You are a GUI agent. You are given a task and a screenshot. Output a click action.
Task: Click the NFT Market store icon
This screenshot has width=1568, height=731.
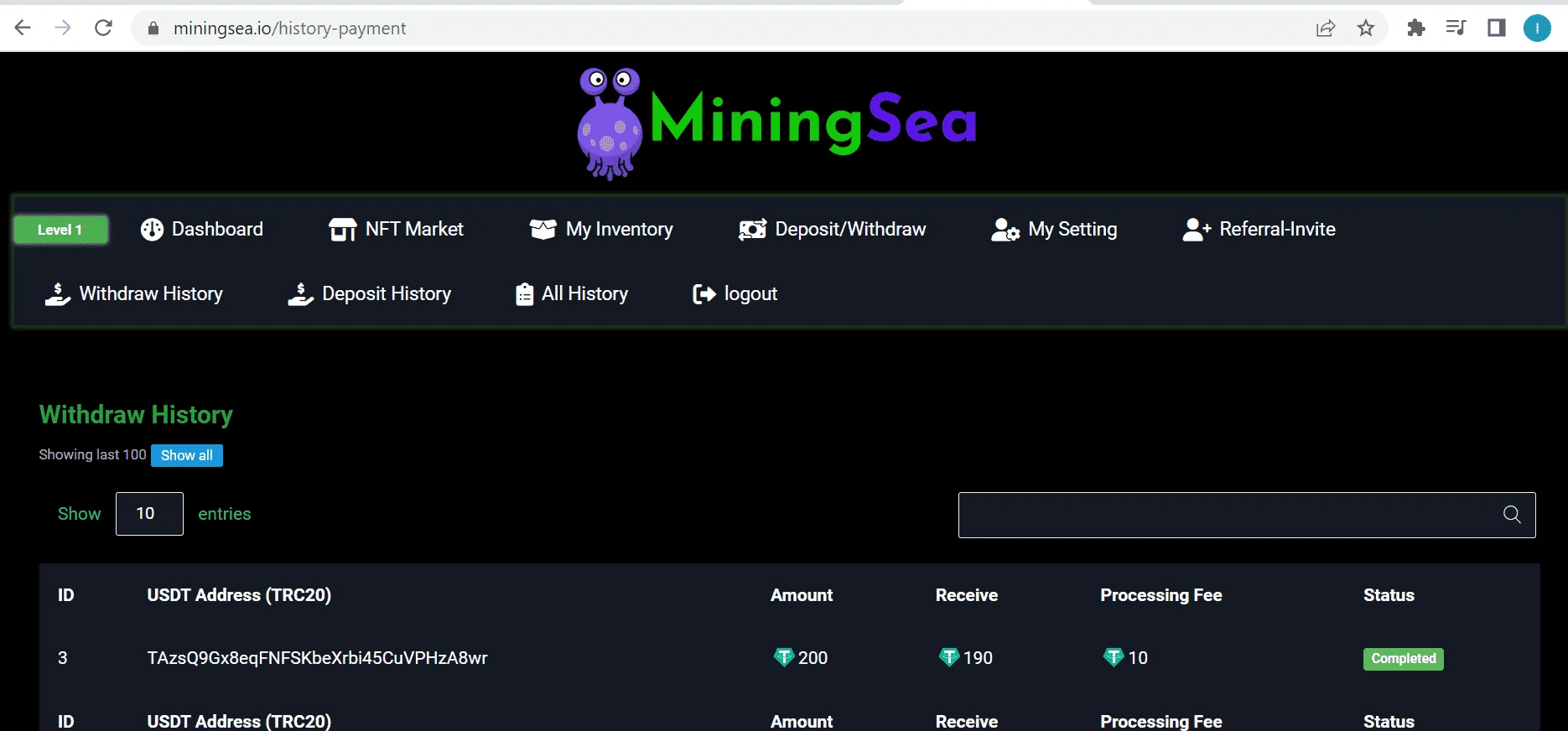[342, 230]
